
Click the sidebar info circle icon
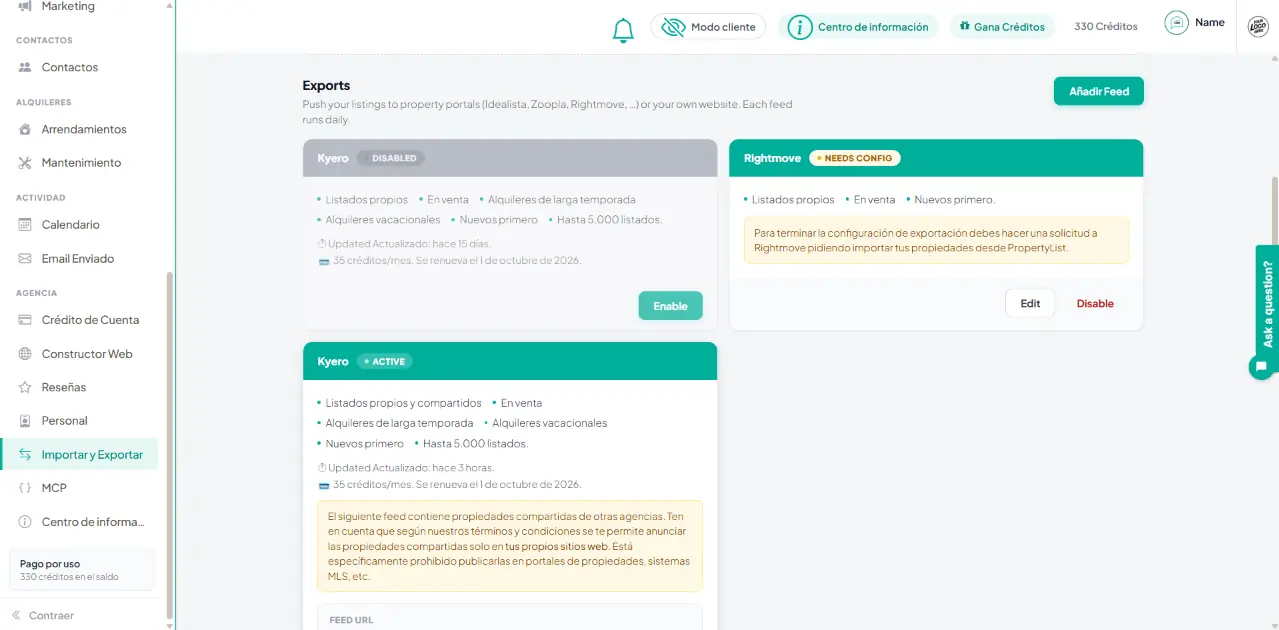(25, 522)
